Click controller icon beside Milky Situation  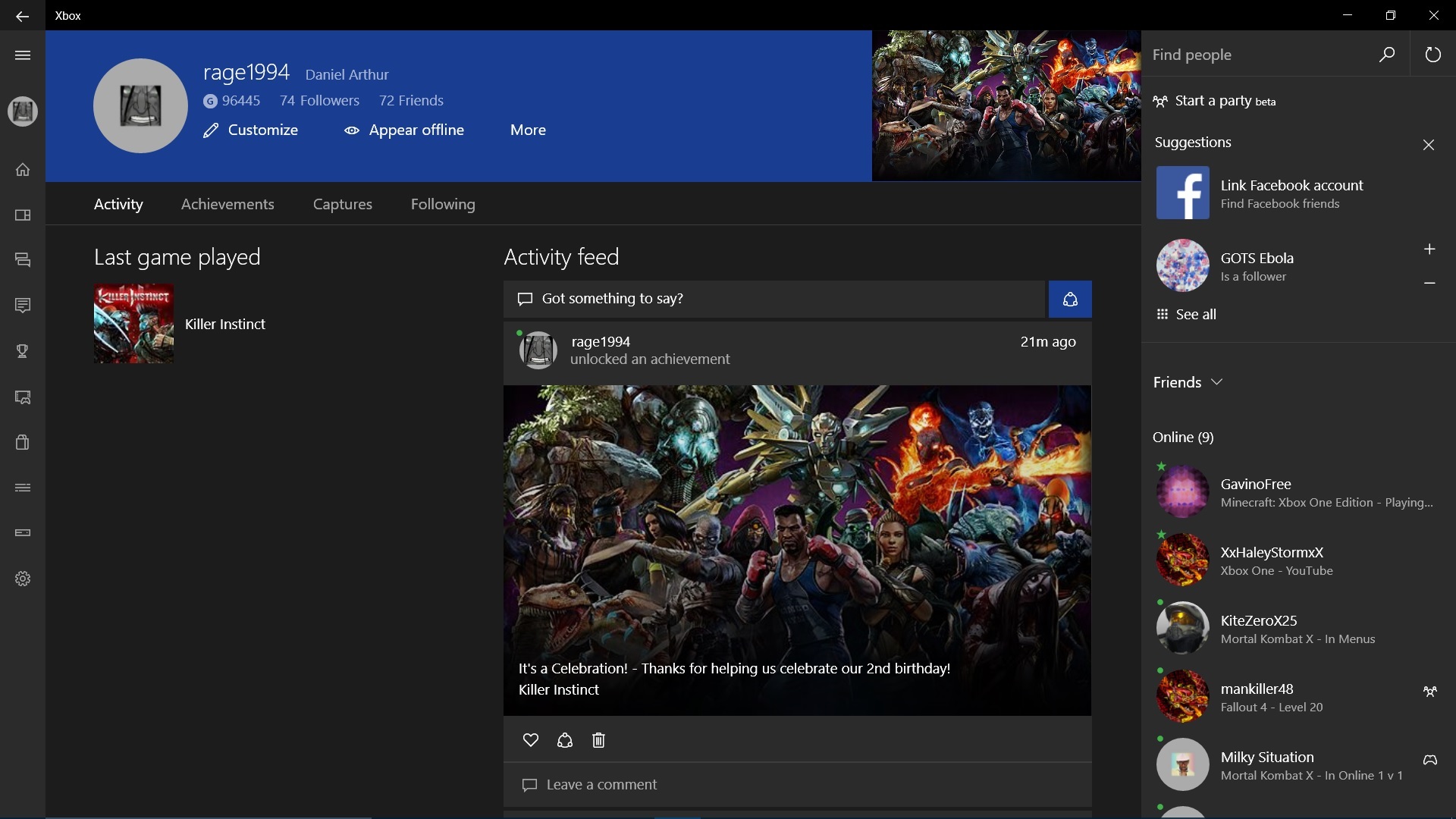click(x=1429, y=760)
